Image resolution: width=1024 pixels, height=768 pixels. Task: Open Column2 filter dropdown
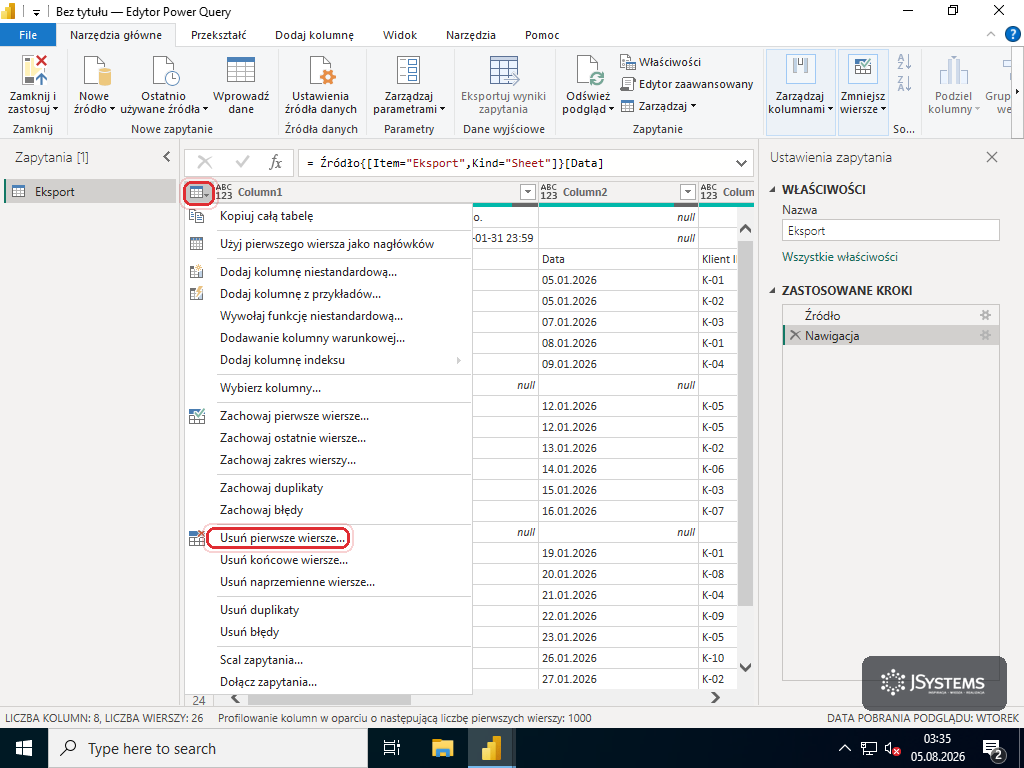(x=687, y=192)
